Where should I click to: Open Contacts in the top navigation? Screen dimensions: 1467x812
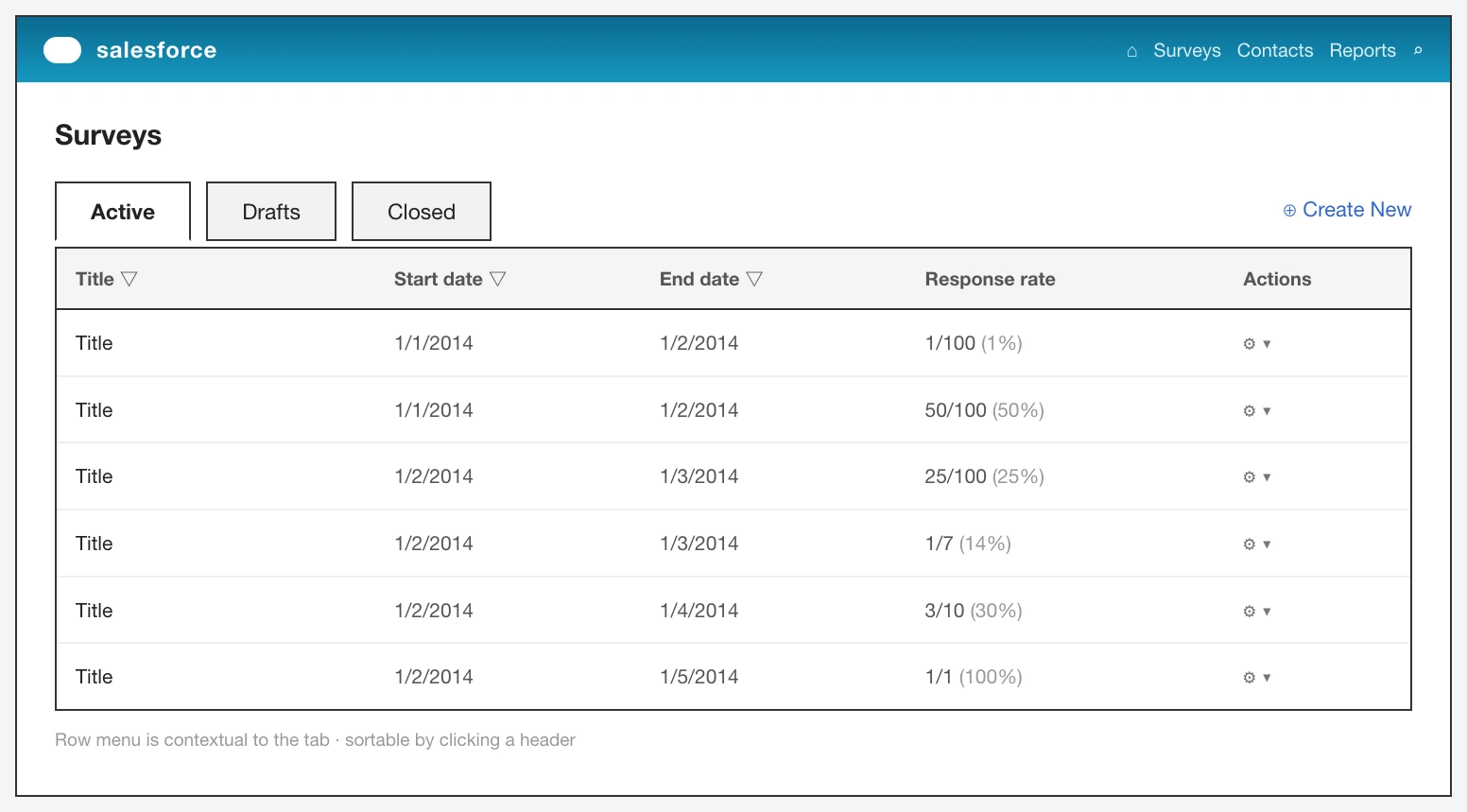click(x=1275, y=51)
